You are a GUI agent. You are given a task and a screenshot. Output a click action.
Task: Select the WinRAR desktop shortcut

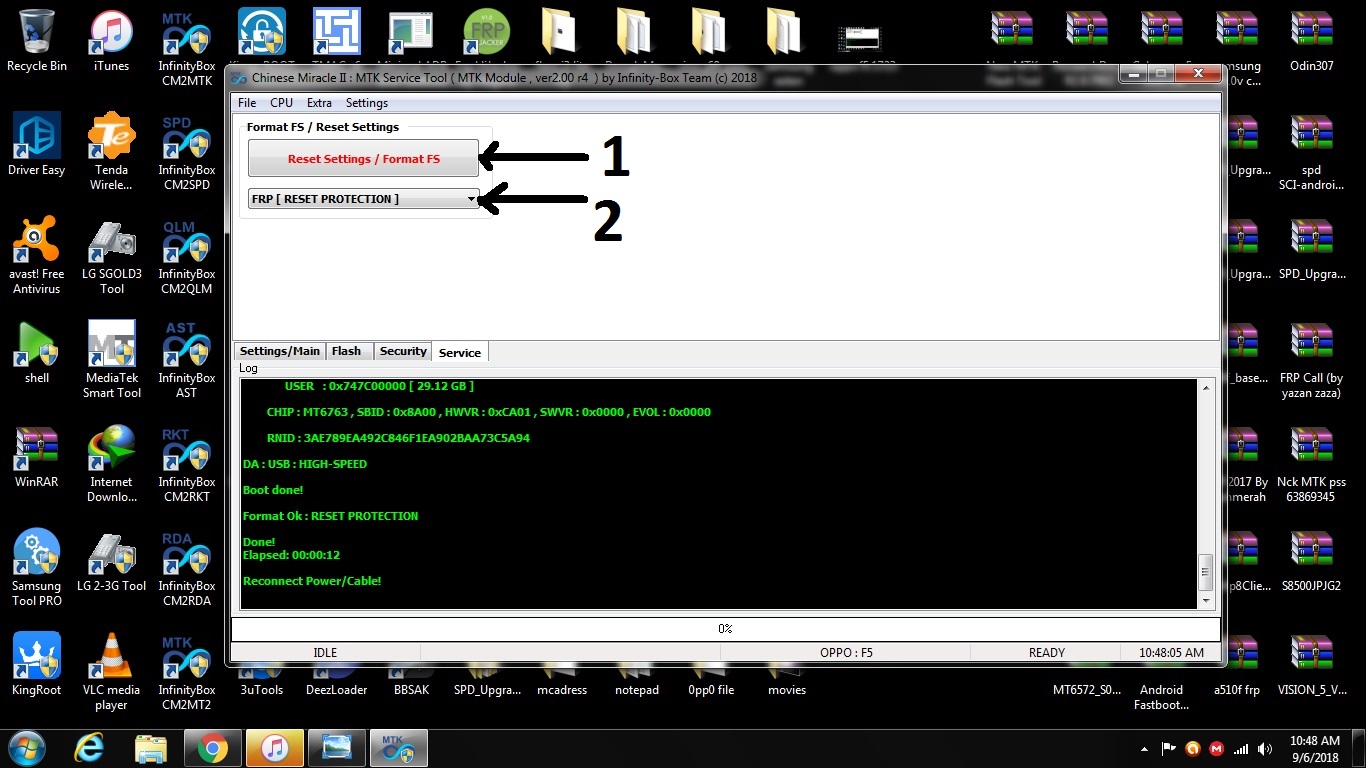pos(37,457)
